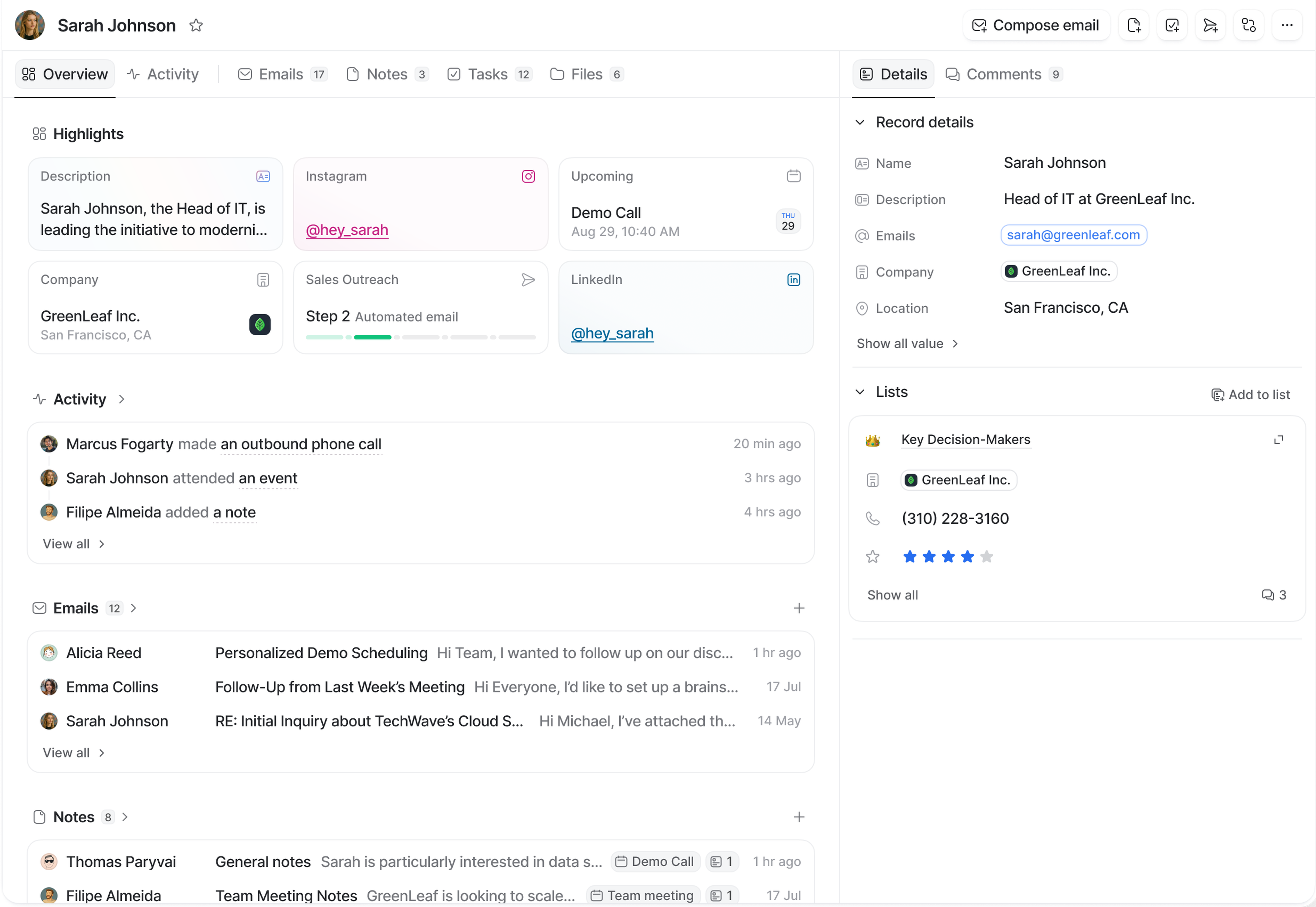Viewport: 1316px width, 907px height.
Task: Open sarah@greenleaf.com email link
Action: point(1073,235)
